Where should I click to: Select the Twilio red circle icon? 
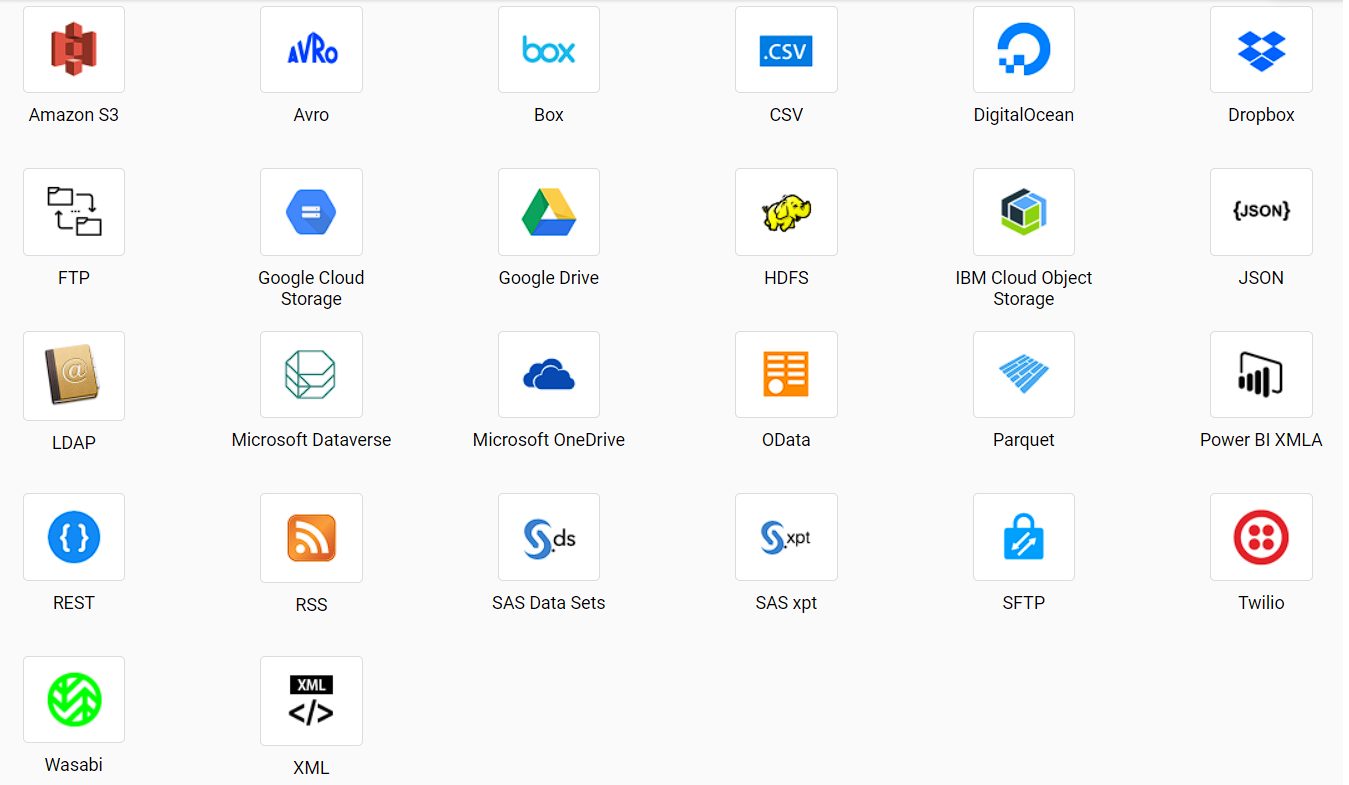click(x=1261, y=537)
